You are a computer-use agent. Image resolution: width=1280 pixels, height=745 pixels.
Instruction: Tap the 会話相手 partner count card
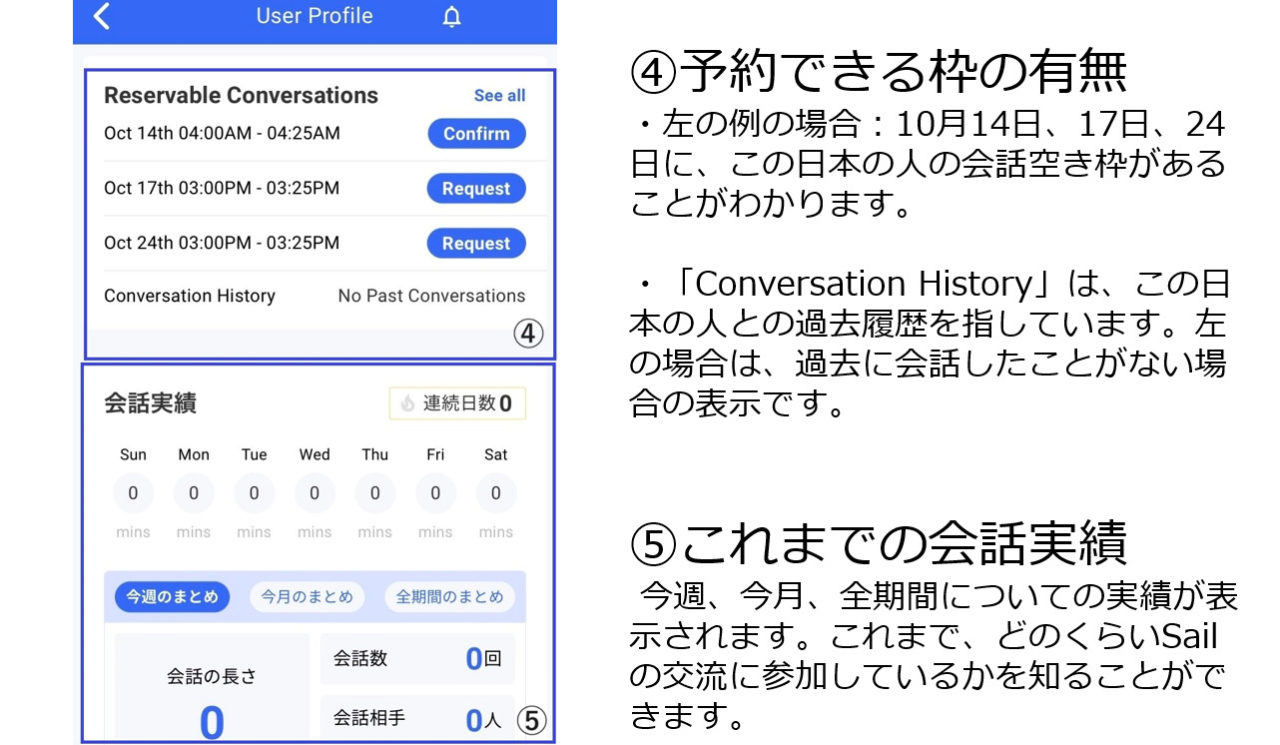[417, 718]
